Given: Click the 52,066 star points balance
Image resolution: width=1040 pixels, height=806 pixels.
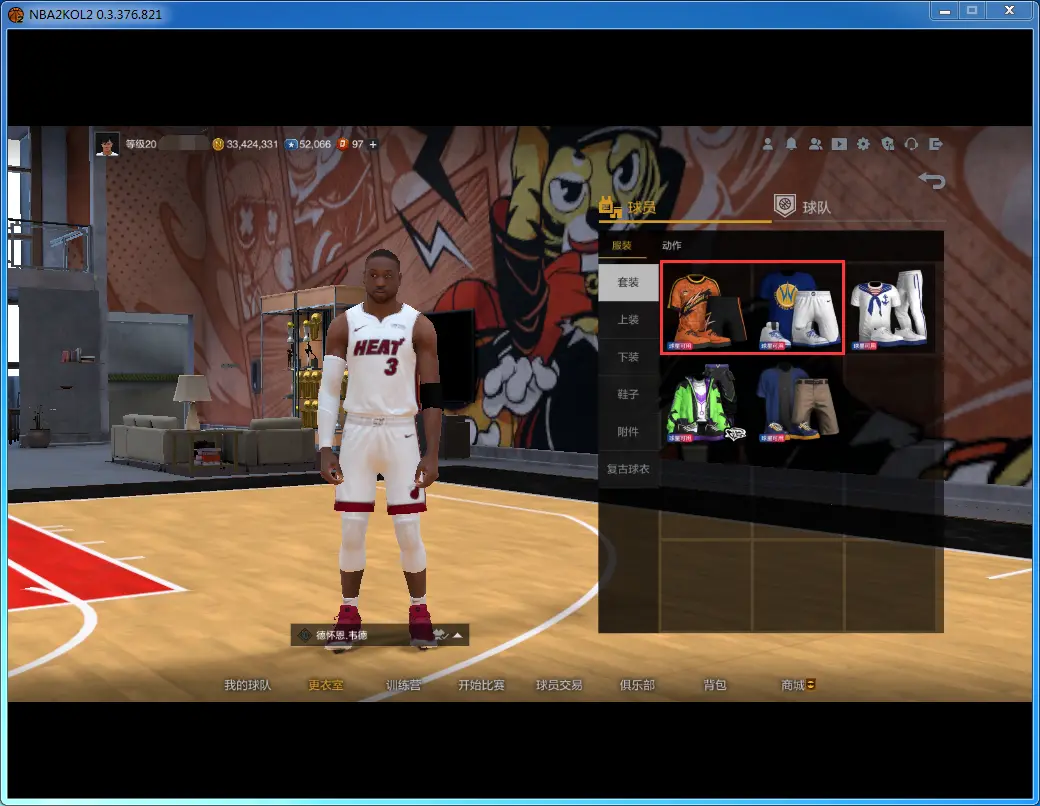Looking at the screenshot, I should pos(315,144).
